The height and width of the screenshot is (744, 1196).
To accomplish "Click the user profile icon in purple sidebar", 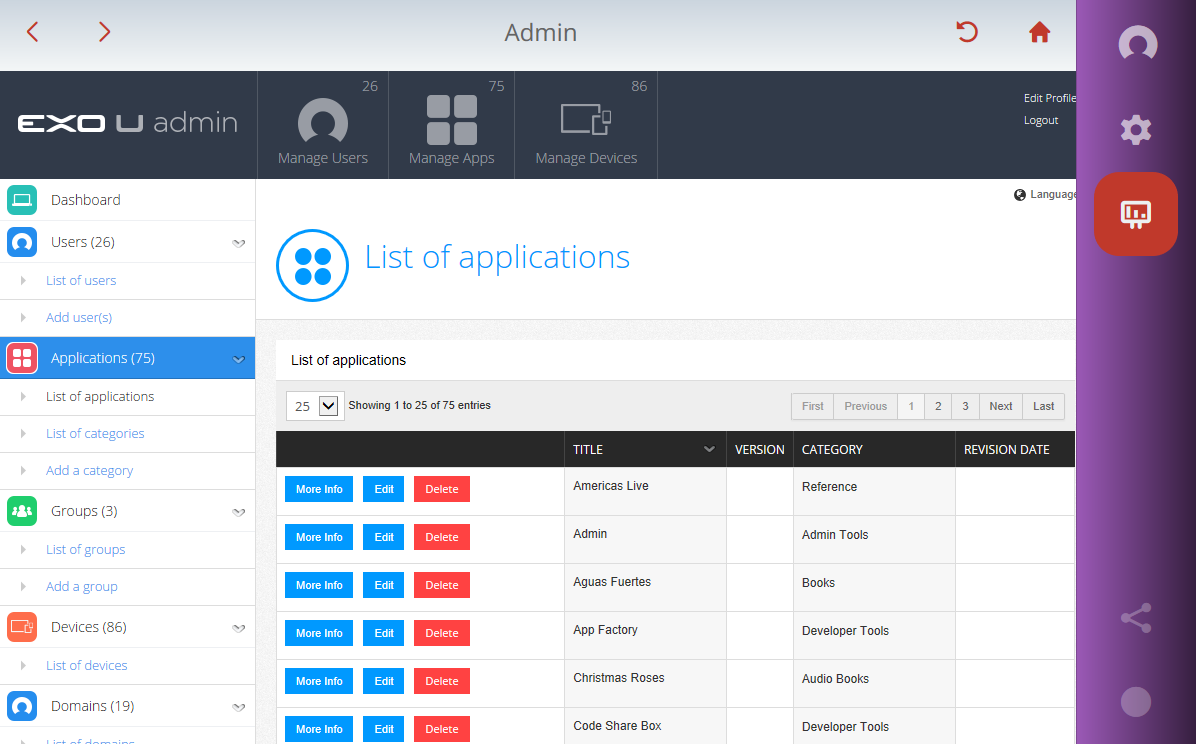I will [1137, 43].
